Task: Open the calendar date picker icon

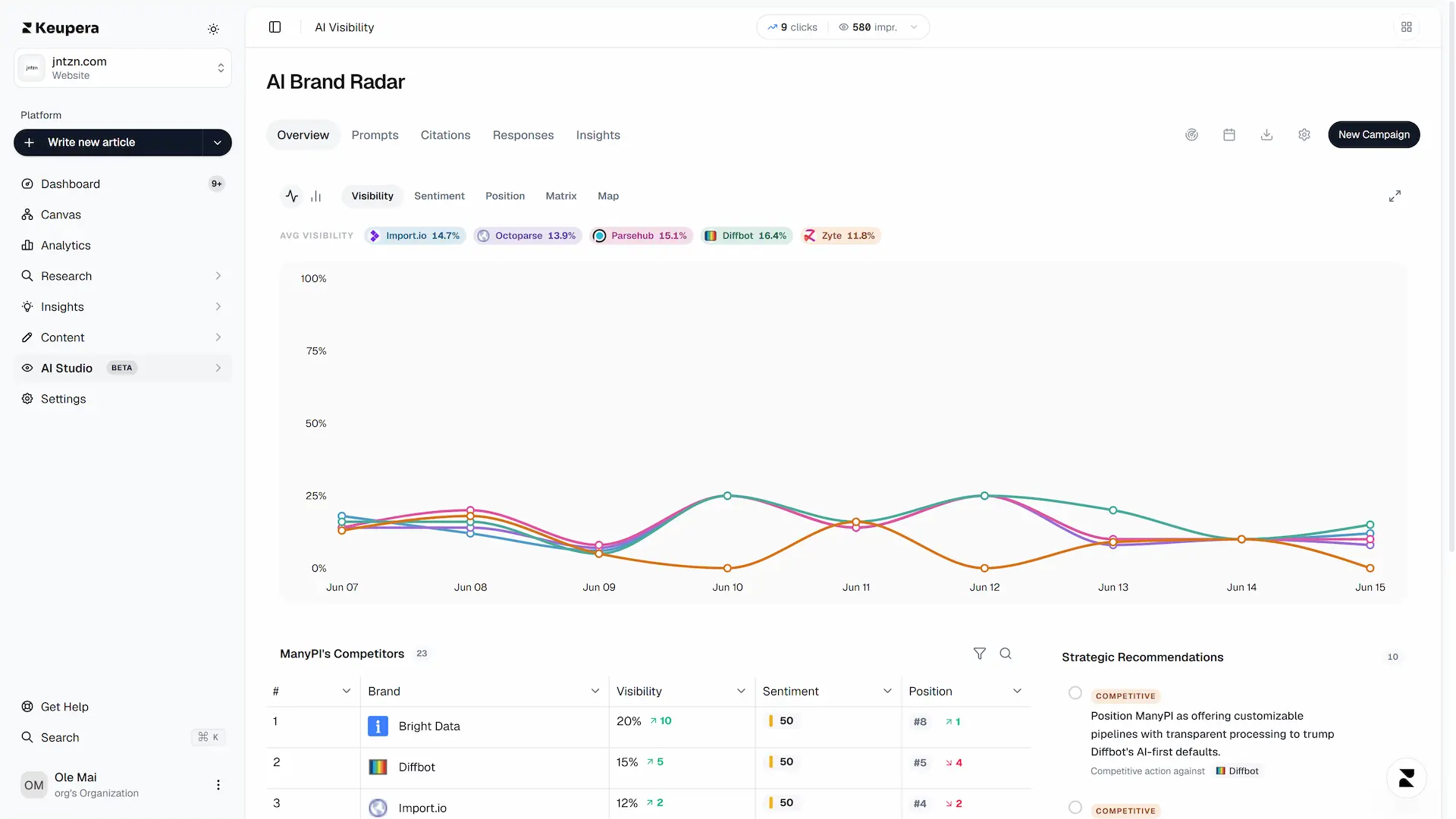Action: coord(1229,135)
